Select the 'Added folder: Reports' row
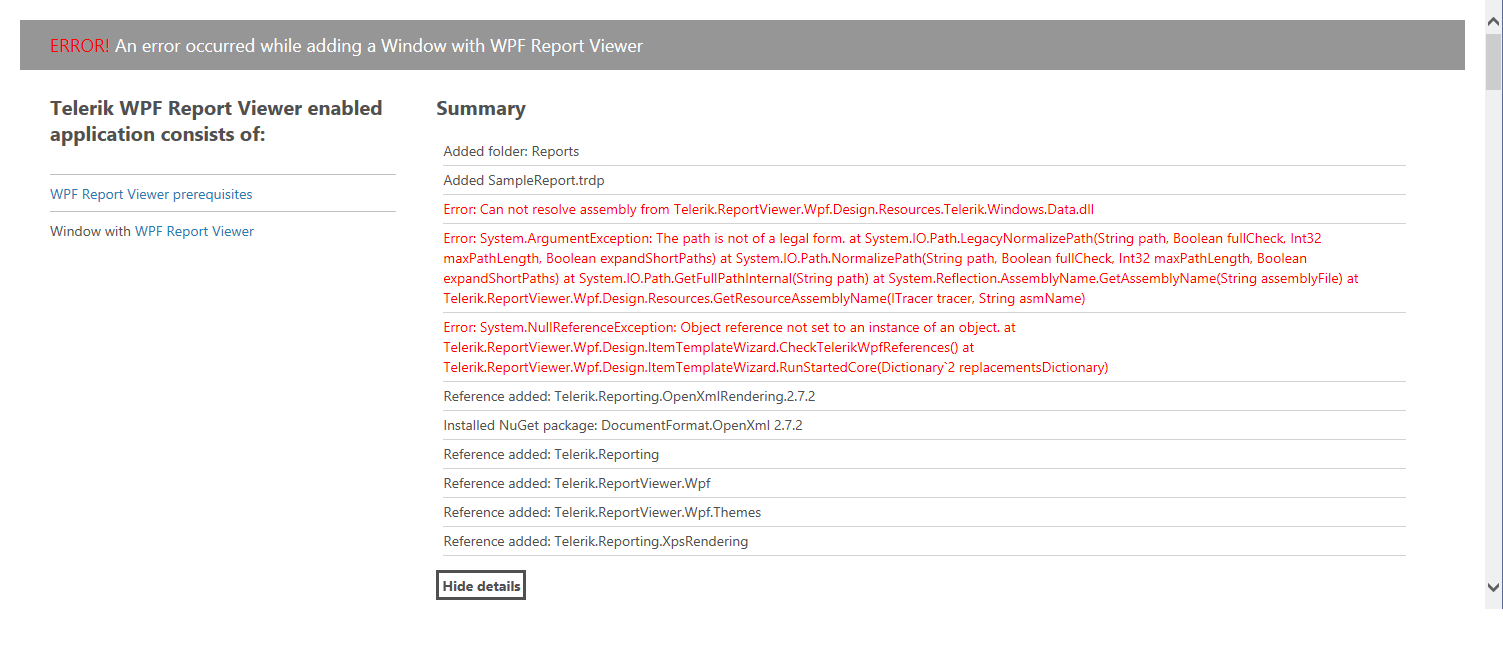The height and width of the screenshot is (648, 1503). [511, 151]
